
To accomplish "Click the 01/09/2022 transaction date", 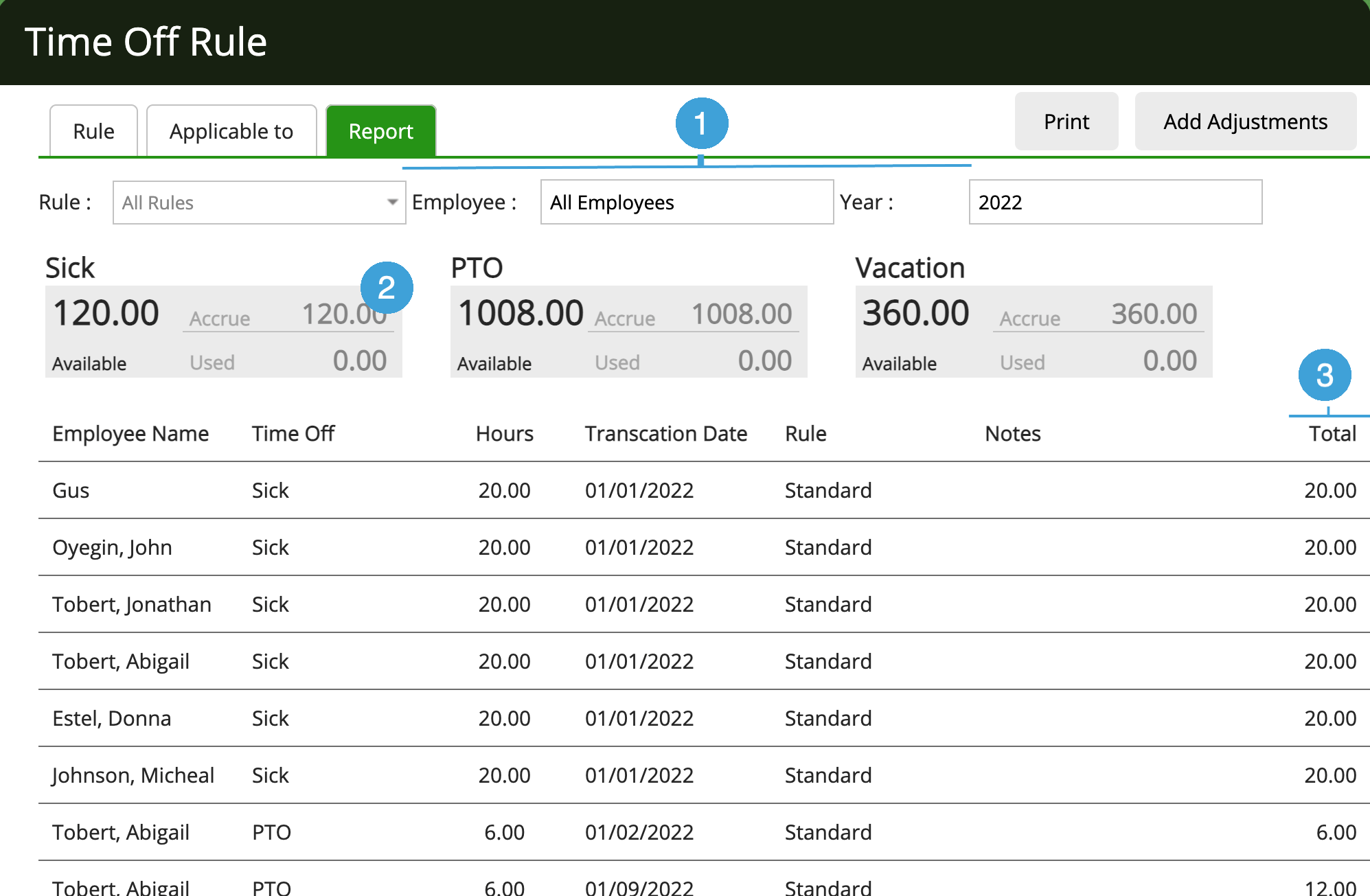I will pos(639,887).
